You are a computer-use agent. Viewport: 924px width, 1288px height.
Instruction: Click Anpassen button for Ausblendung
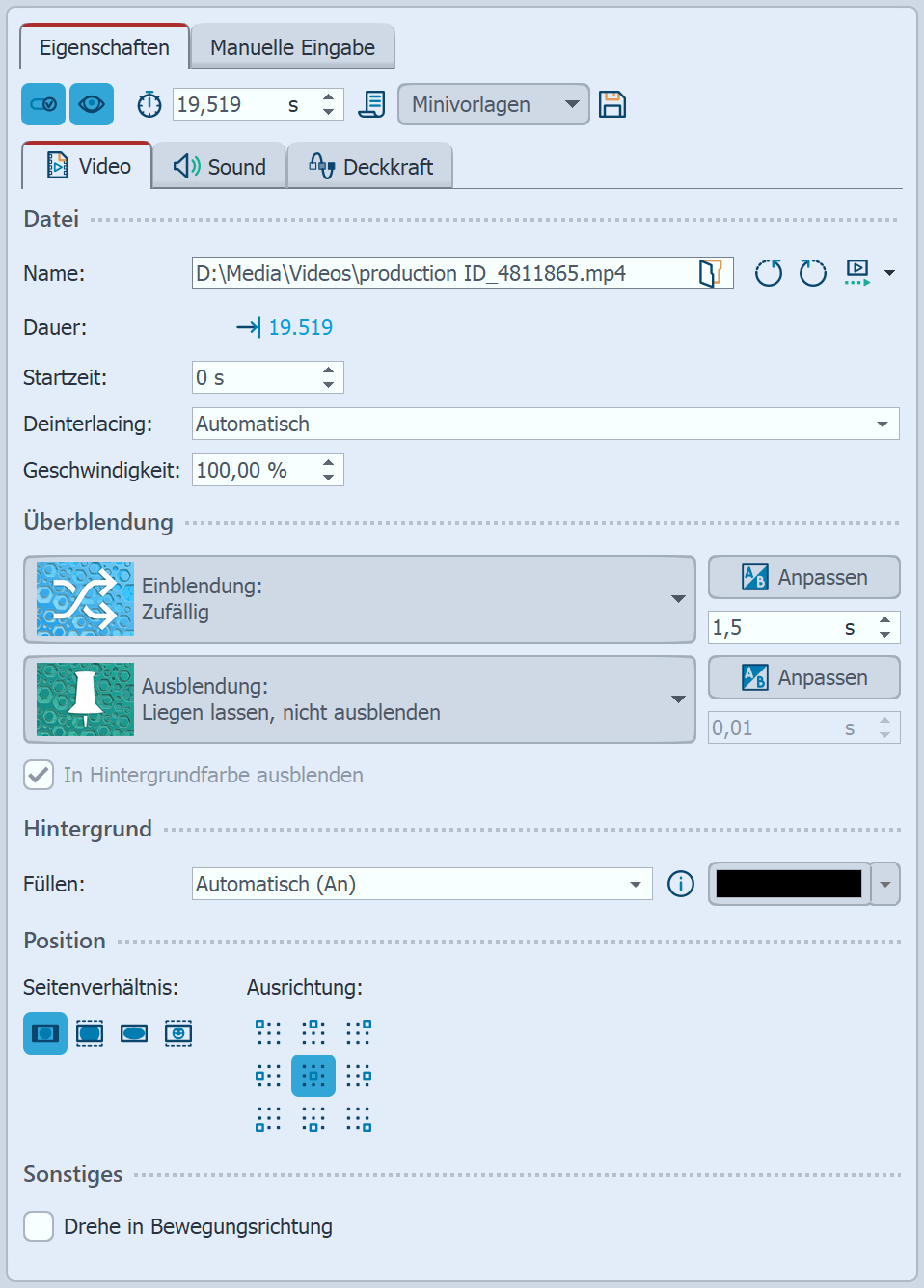(x=803, y=677)
